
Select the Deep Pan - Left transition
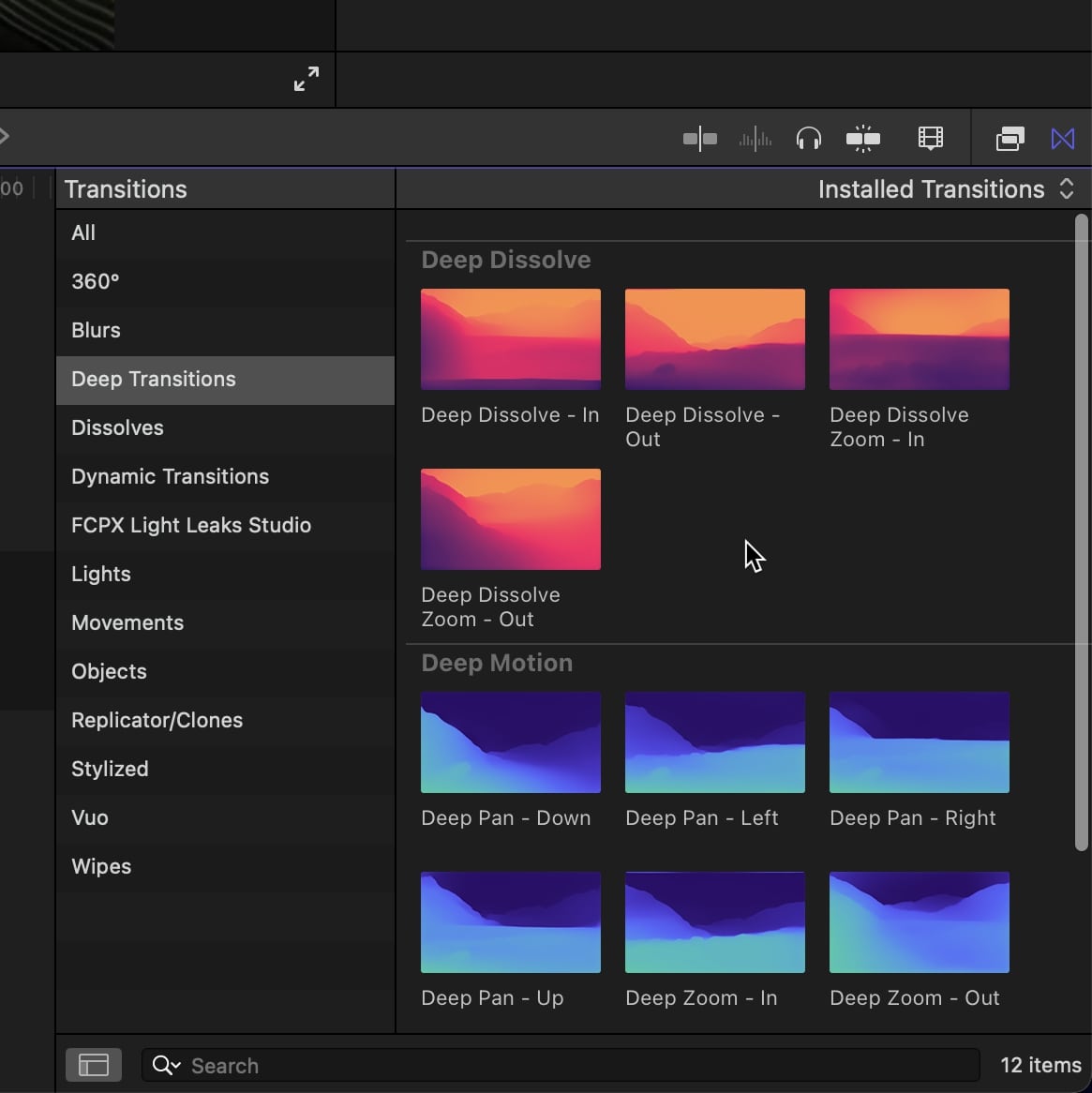pyautogui.click(x=715, y=742)
